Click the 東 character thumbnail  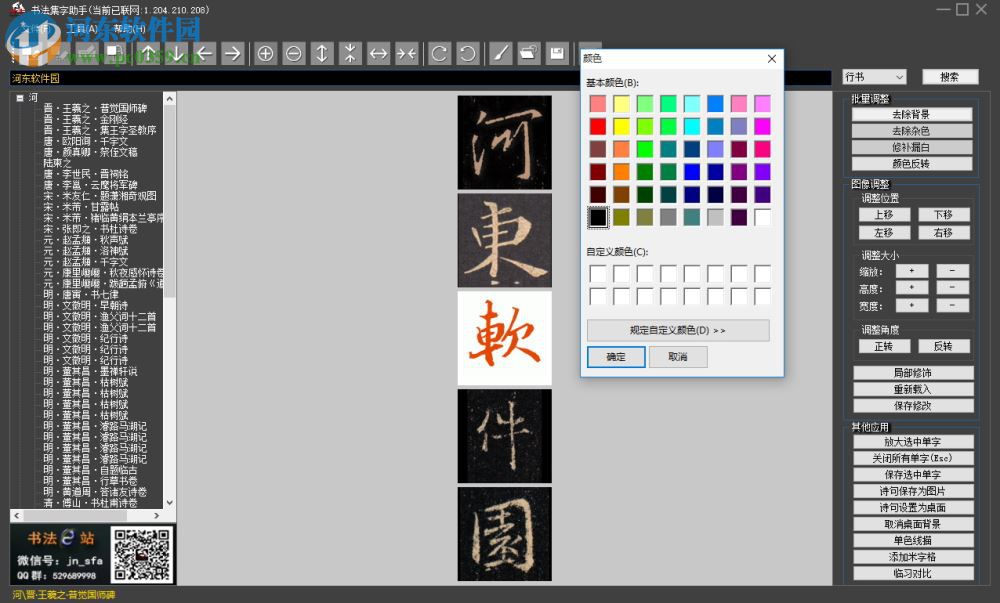tap(504, 240)
